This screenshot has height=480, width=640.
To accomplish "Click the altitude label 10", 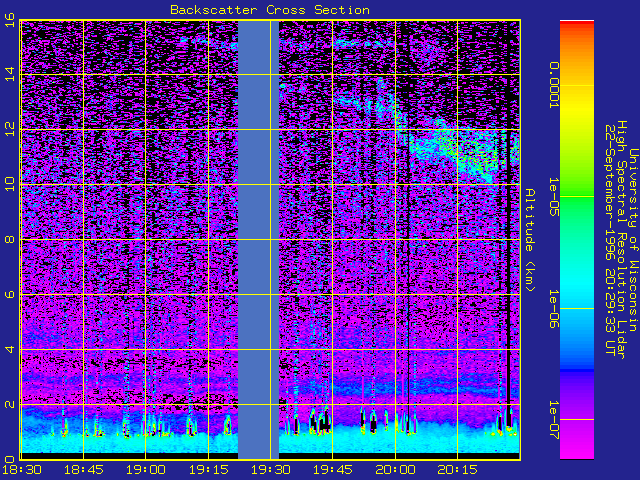I will pos(10,184).
